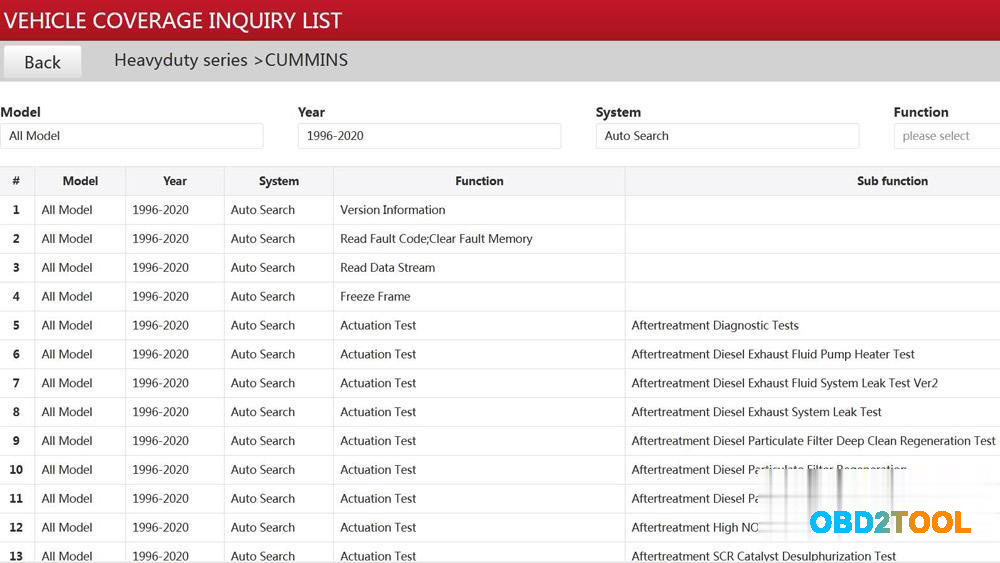Select the Freeze Frame function row

point(375,297)
